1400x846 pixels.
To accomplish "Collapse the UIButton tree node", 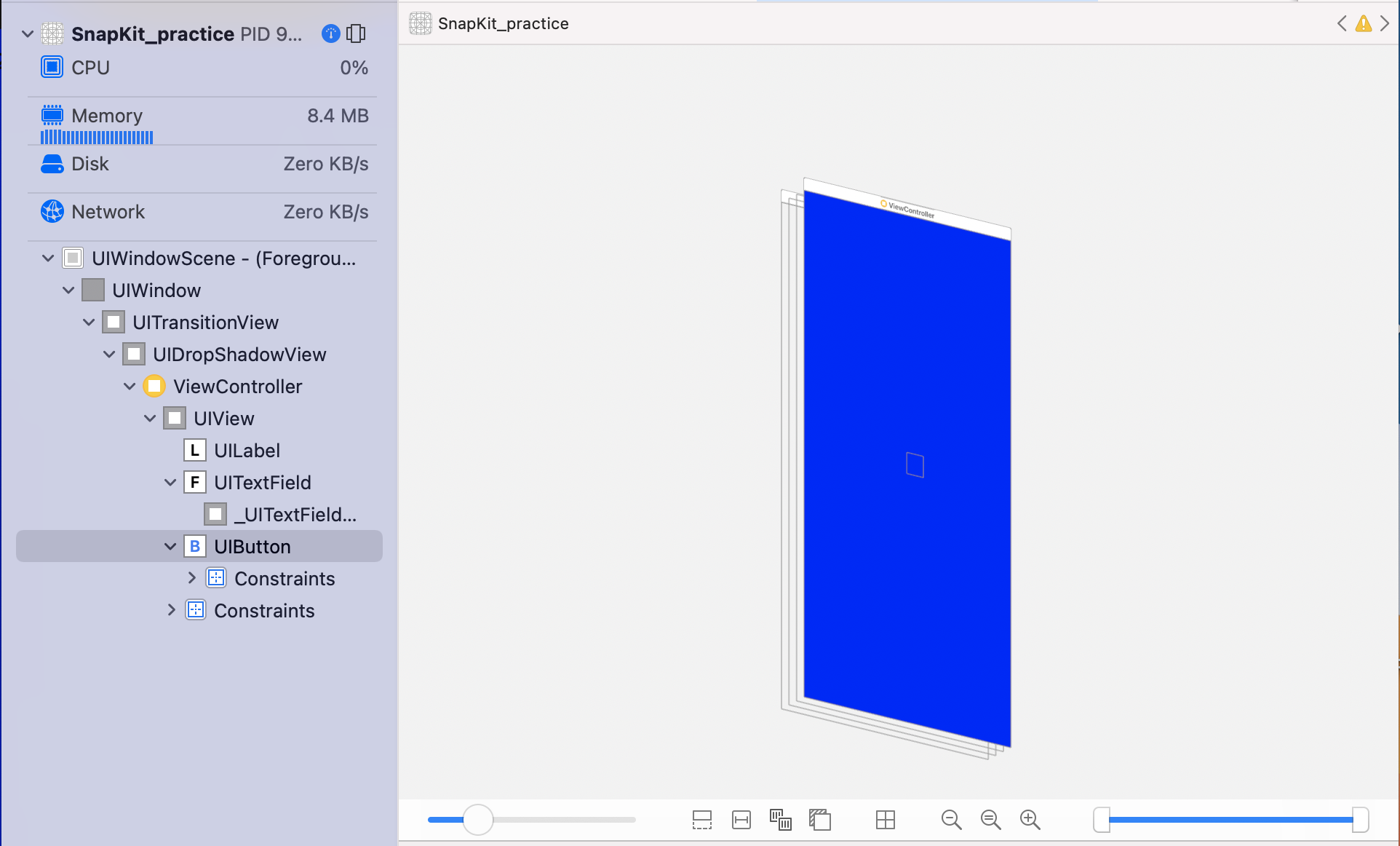I will pos(170,547).
